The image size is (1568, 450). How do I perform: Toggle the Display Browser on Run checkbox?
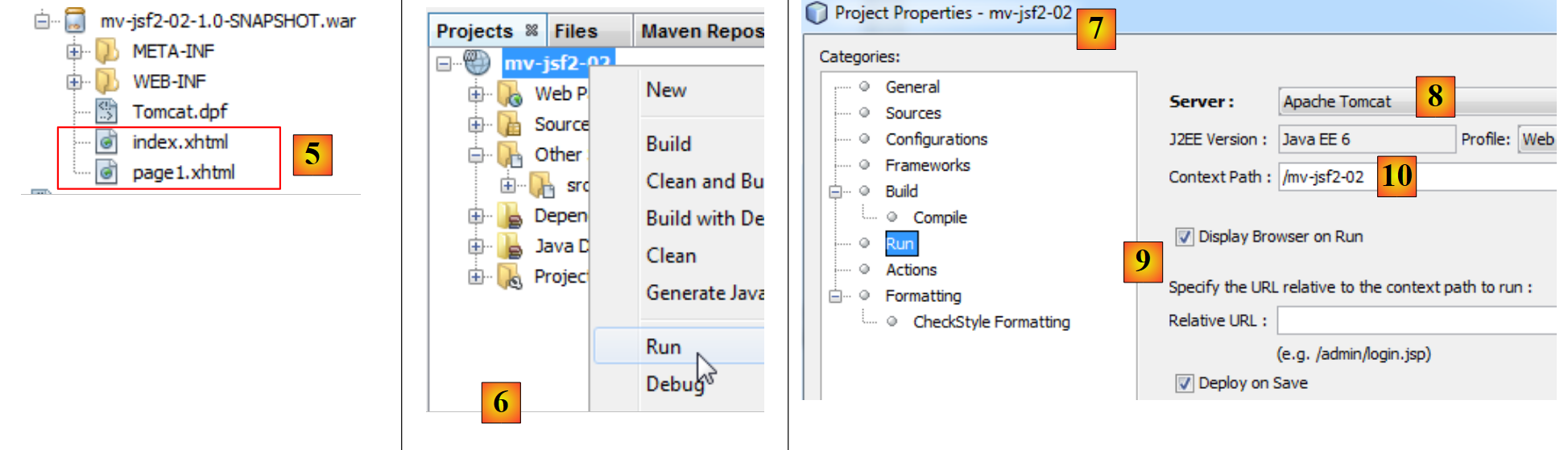(x=1184, y=237)
